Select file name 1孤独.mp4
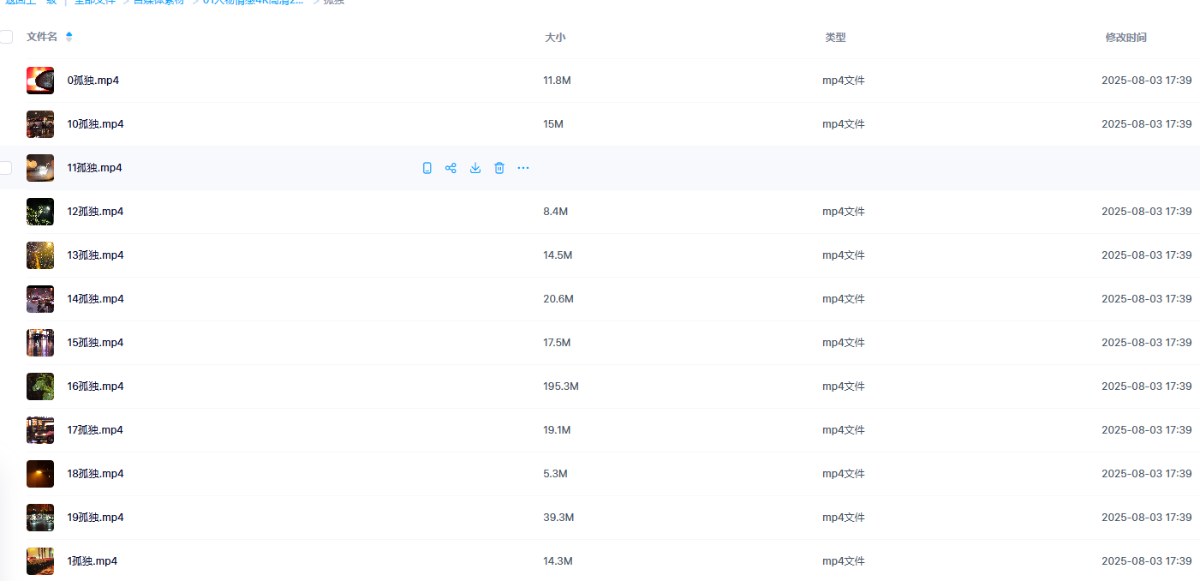The width and height of the screenshot is (1200, 581). click(92, 561)
